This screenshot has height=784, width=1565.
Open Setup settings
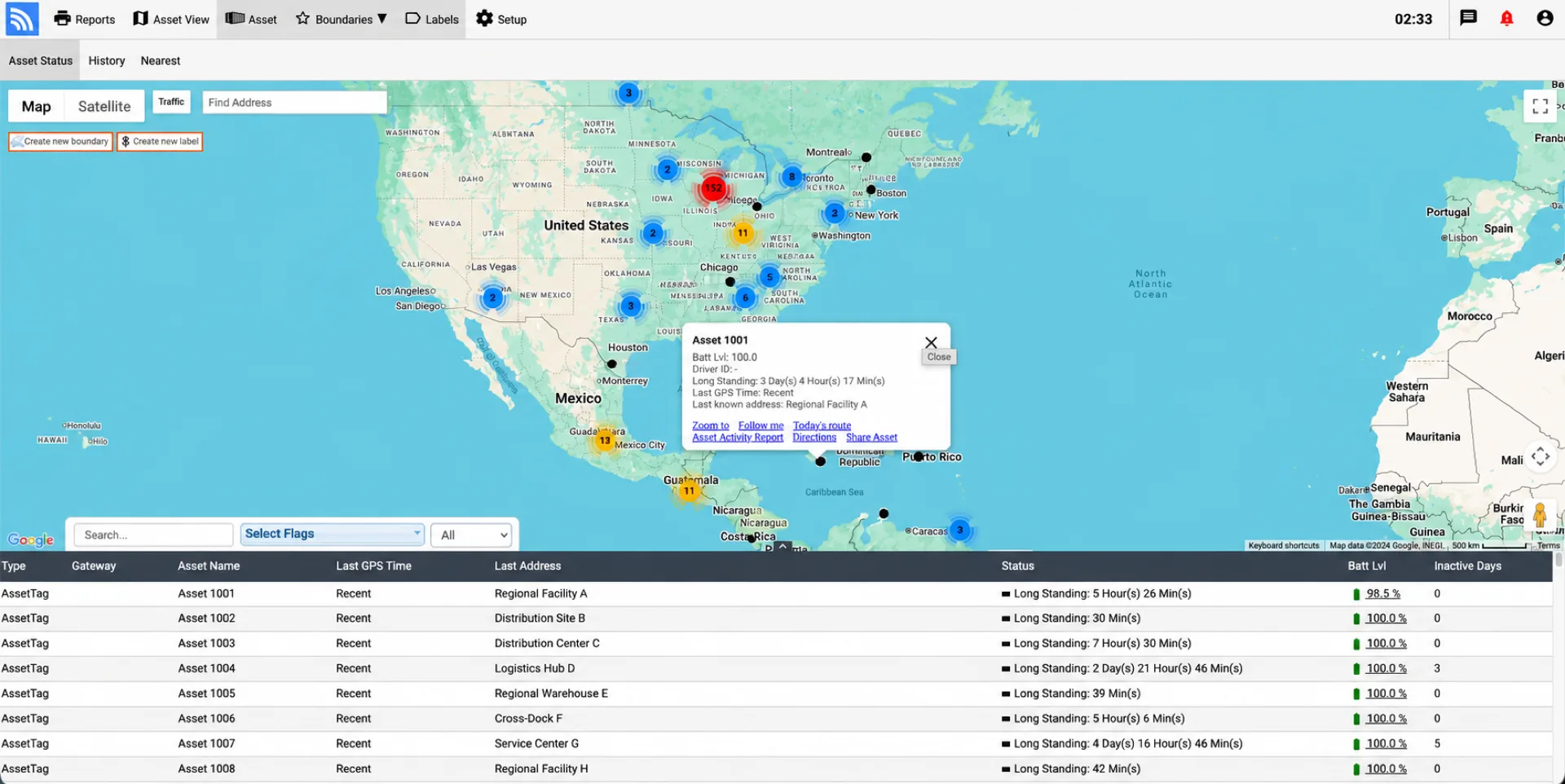(x=501, y=19)
